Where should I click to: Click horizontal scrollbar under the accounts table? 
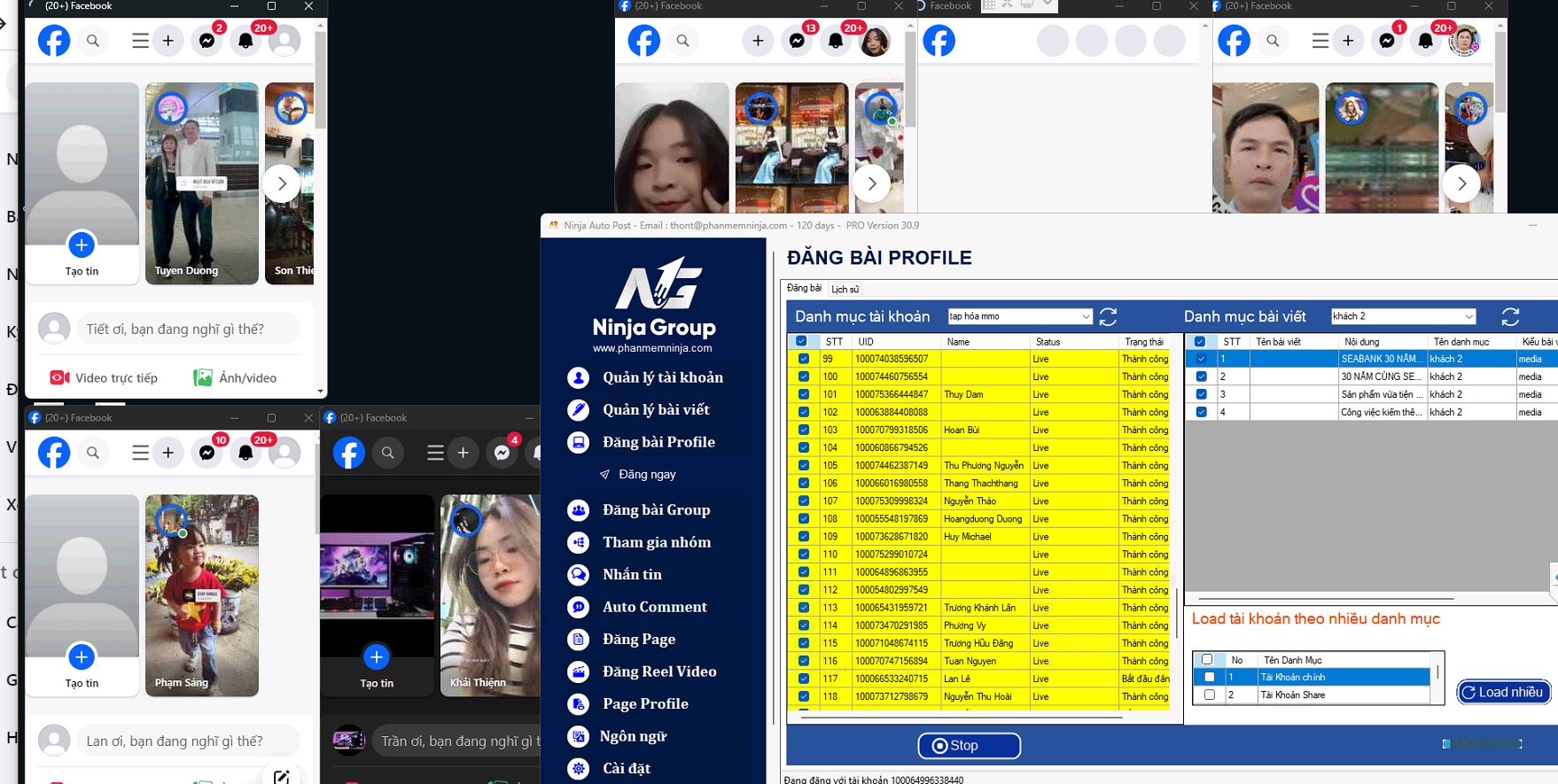click(x=962, y=716)
